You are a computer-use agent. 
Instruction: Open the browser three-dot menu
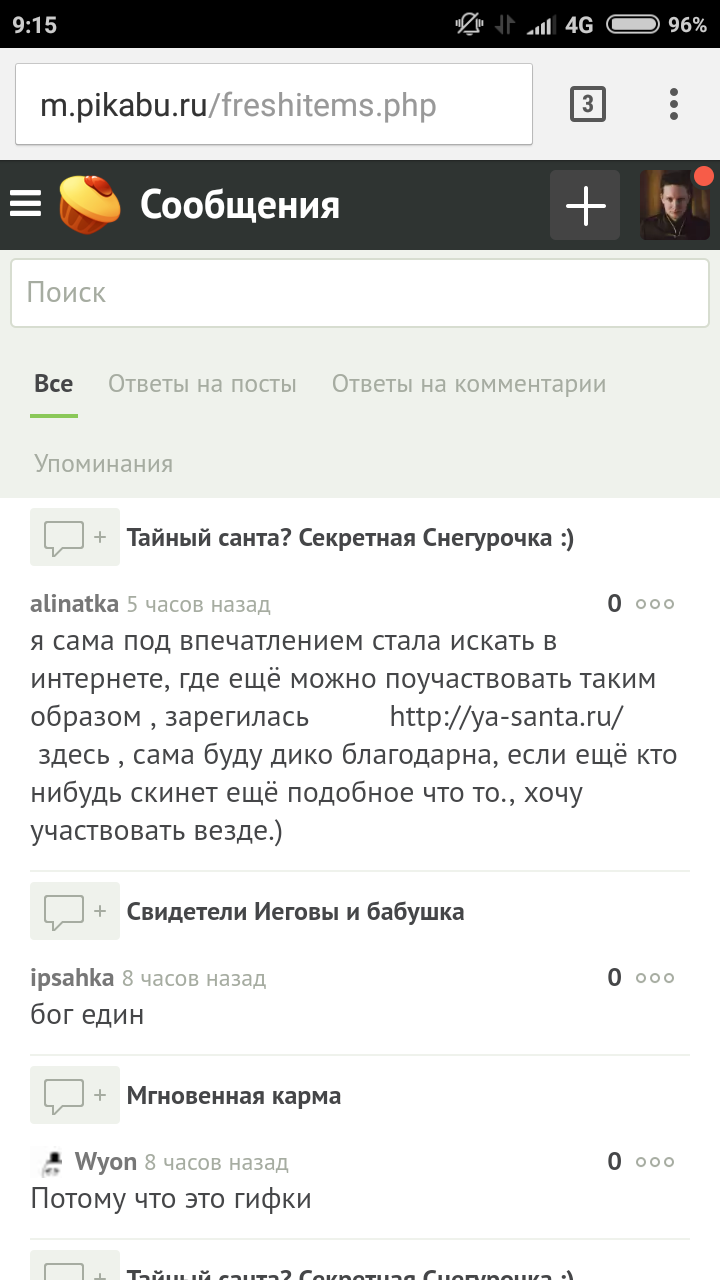(674, 104)
